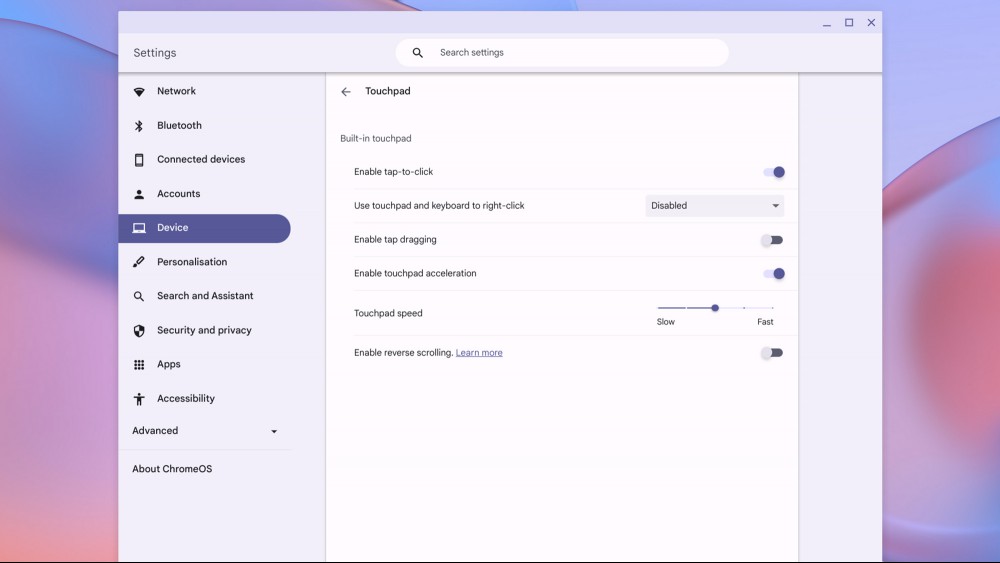Screen dimensions: 1000x563
Task: Open About ChromeOS page
Action: click(172, 469)
